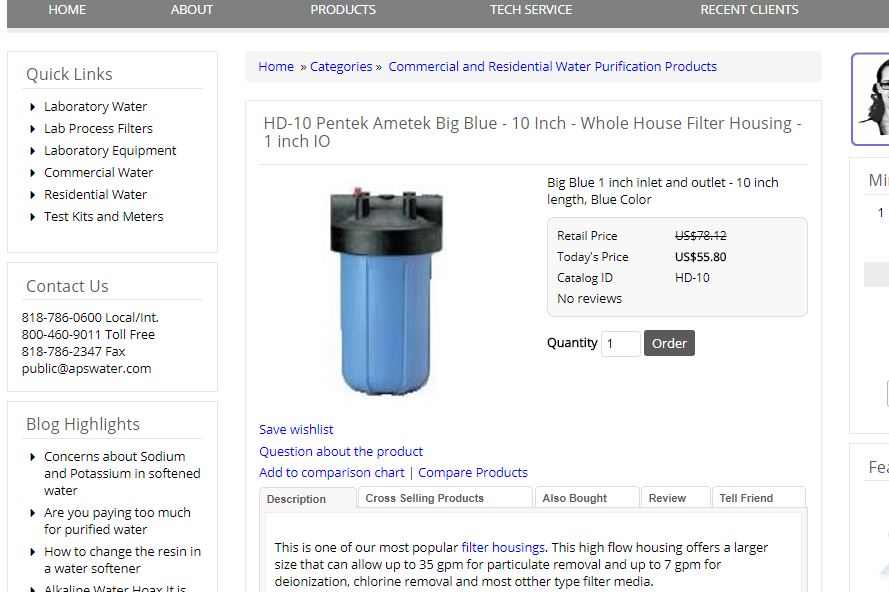The height and width of the screenshot is (592, 889).
Task: Click the Save wishlist link
Action: [296, 430]
